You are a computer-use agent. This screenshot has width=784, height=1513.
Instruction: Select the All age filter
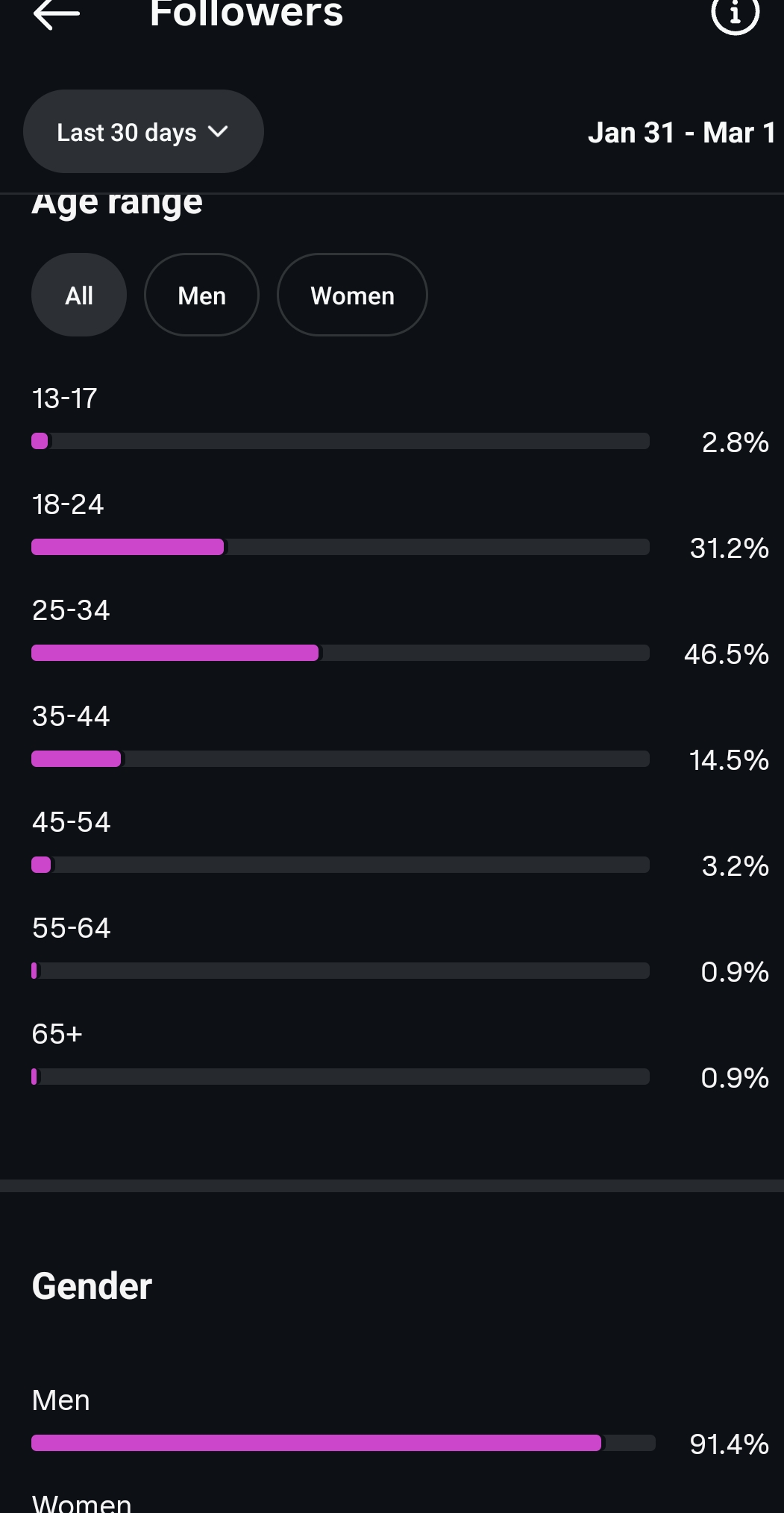[x=79, y=295]
